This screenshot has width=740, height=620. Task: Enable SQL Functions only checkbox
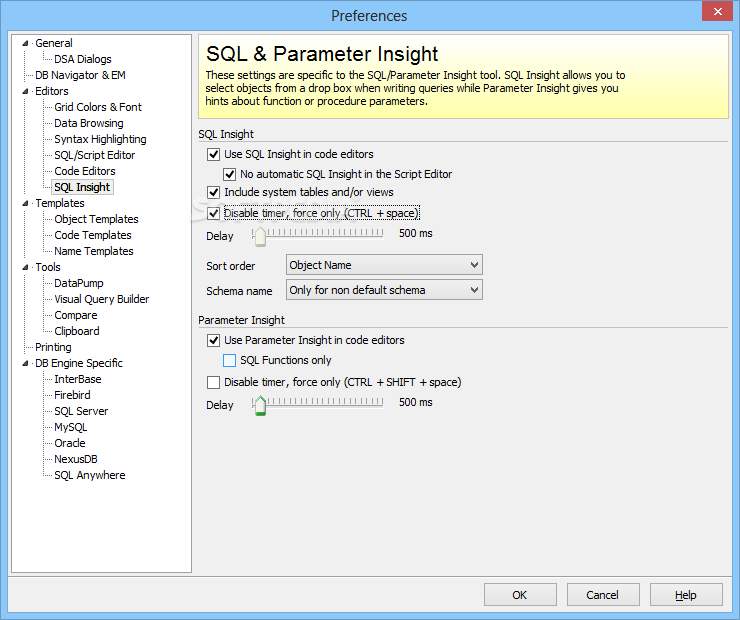coord(229,360)
